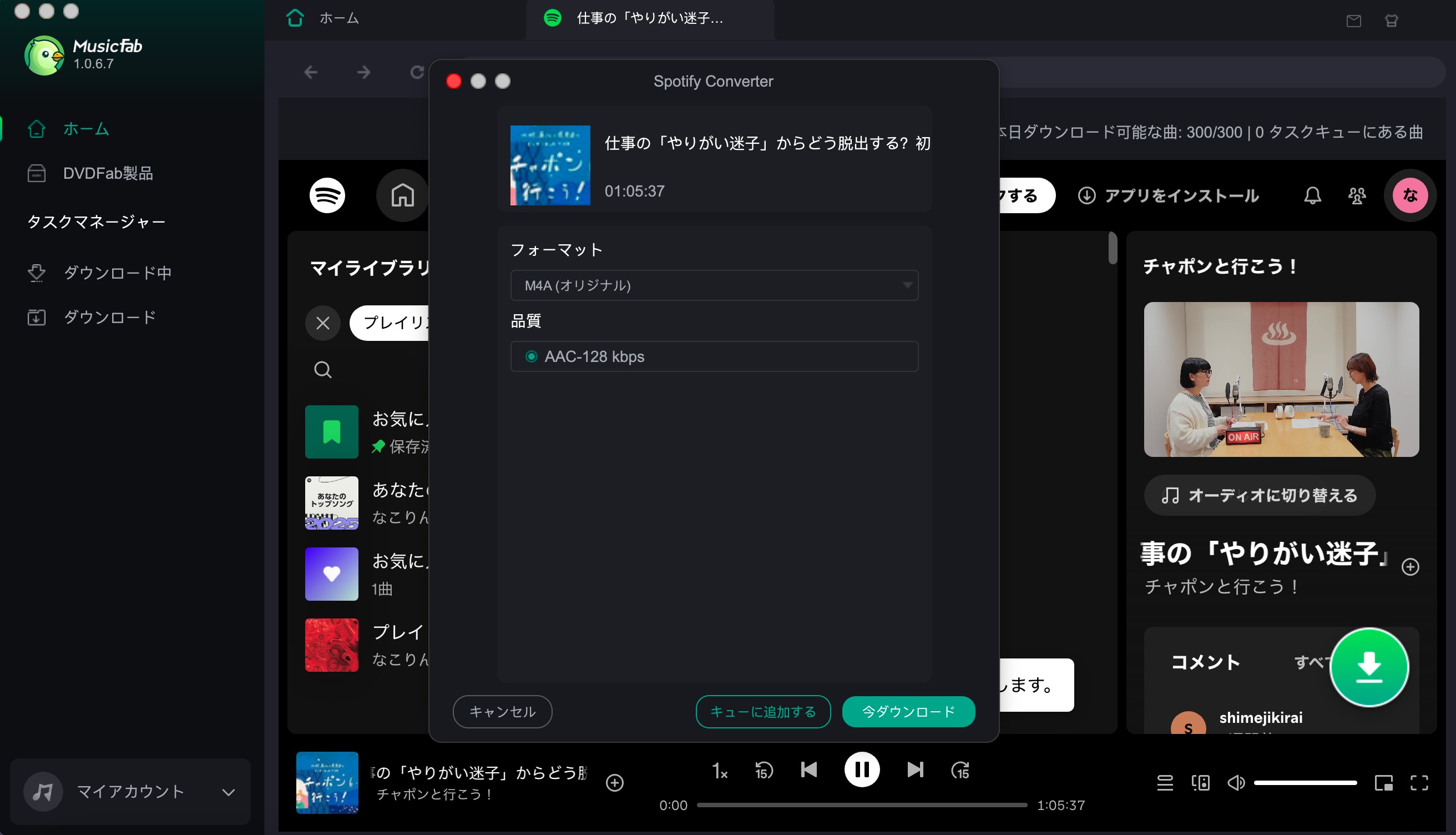Seek on the playback progress bar
Image resolution: width=1456 pixels, height=835 pixels.
point(862,805)
